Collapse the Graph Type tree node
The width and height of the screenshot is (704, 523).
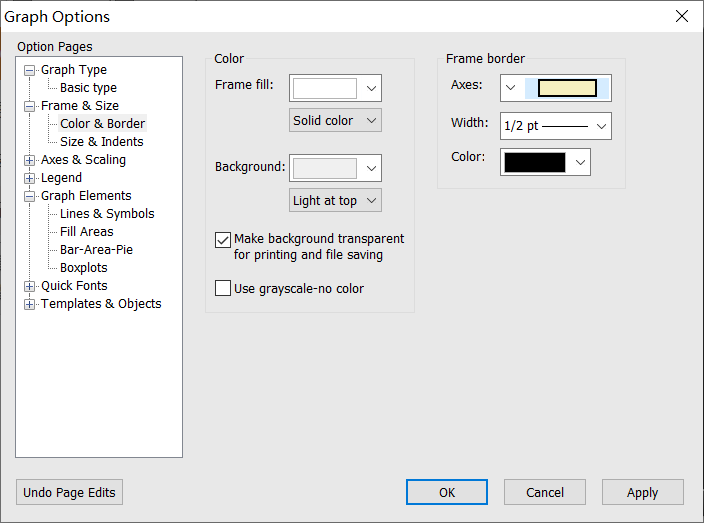click(30, 70)
